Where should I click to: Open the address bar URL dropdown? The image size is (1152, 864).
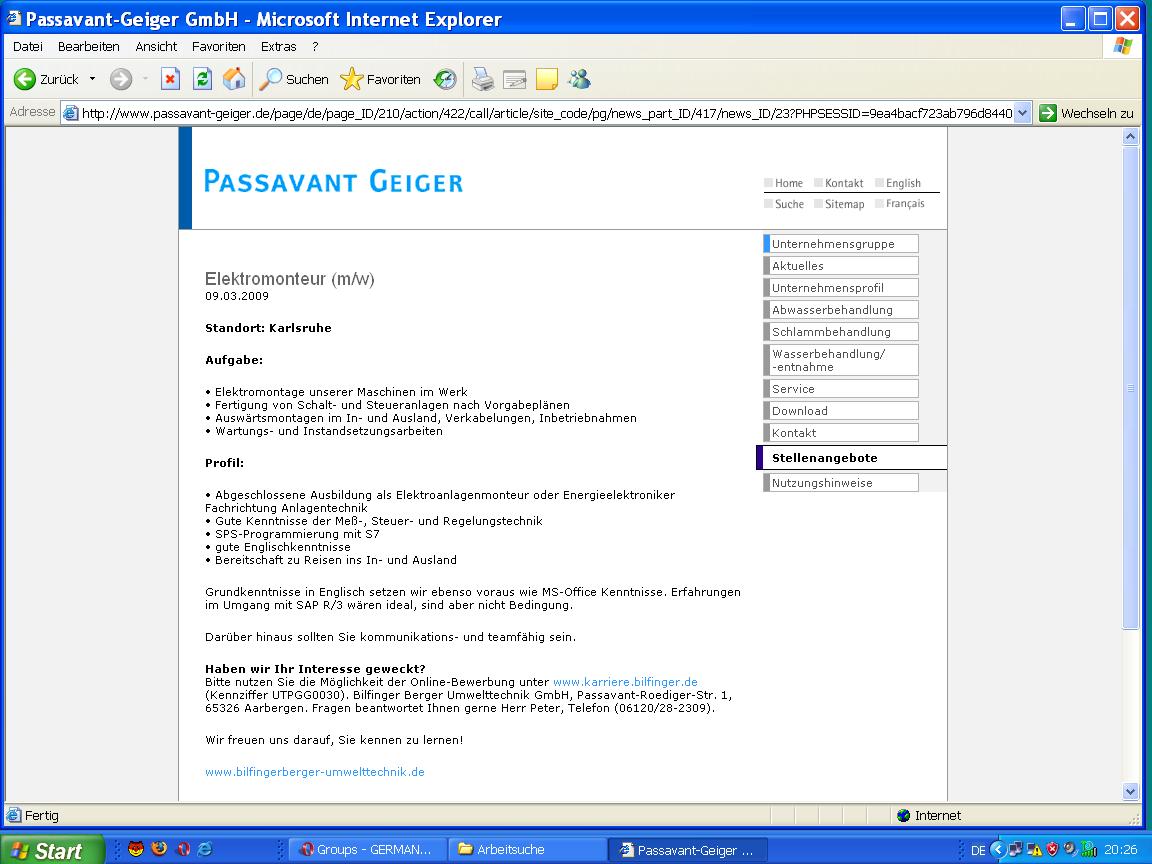coord(1022,113)
